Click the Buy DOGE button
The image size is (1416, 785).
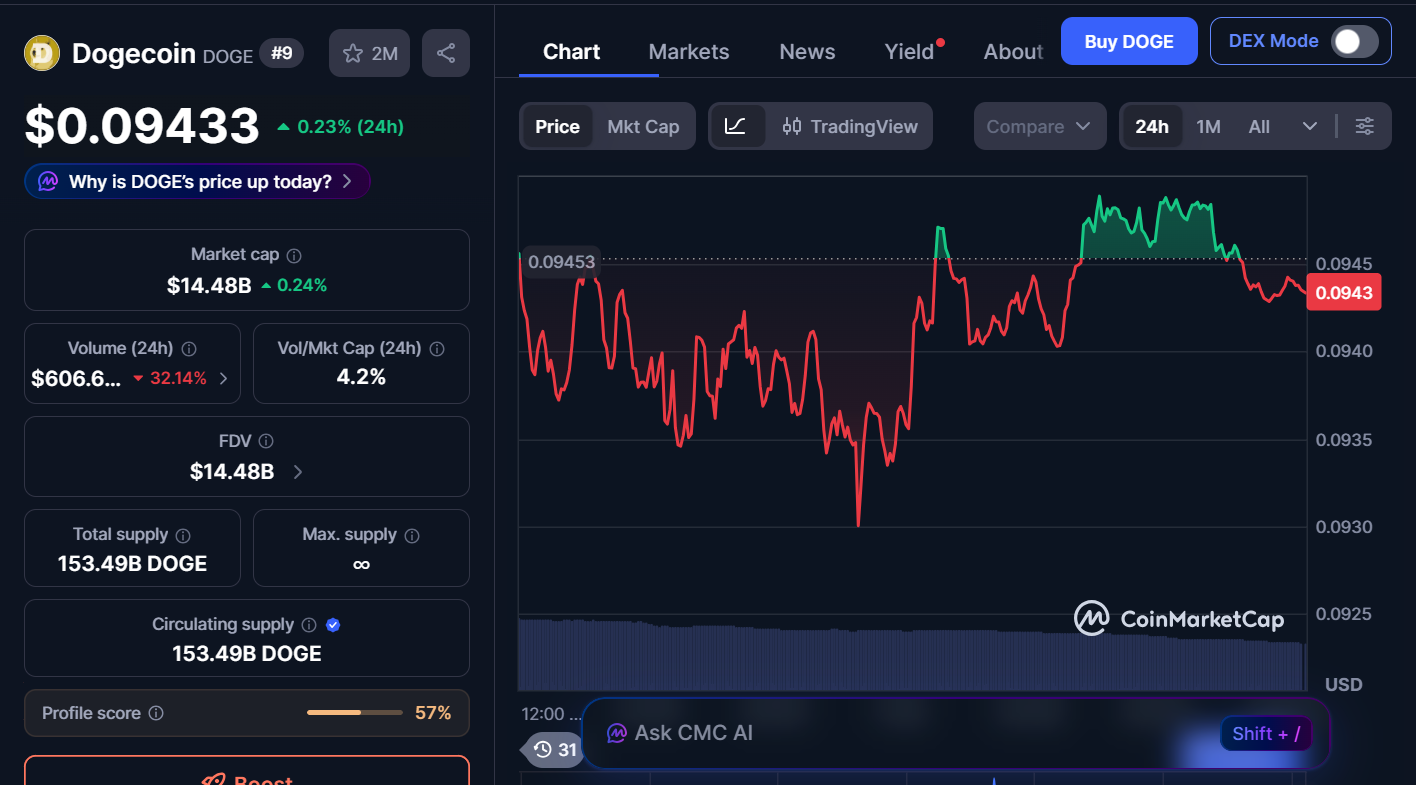point(1128,41)
